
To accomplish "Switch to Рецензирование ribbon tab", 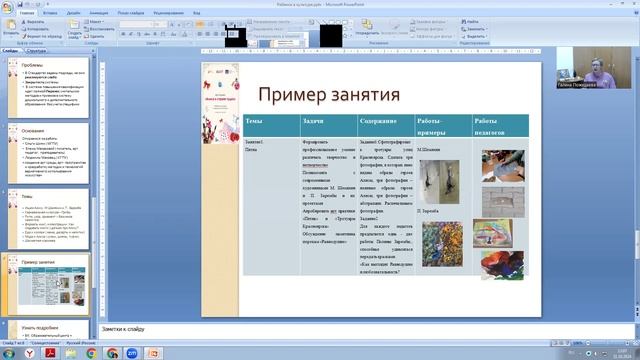I will click(x=169, y=13).
